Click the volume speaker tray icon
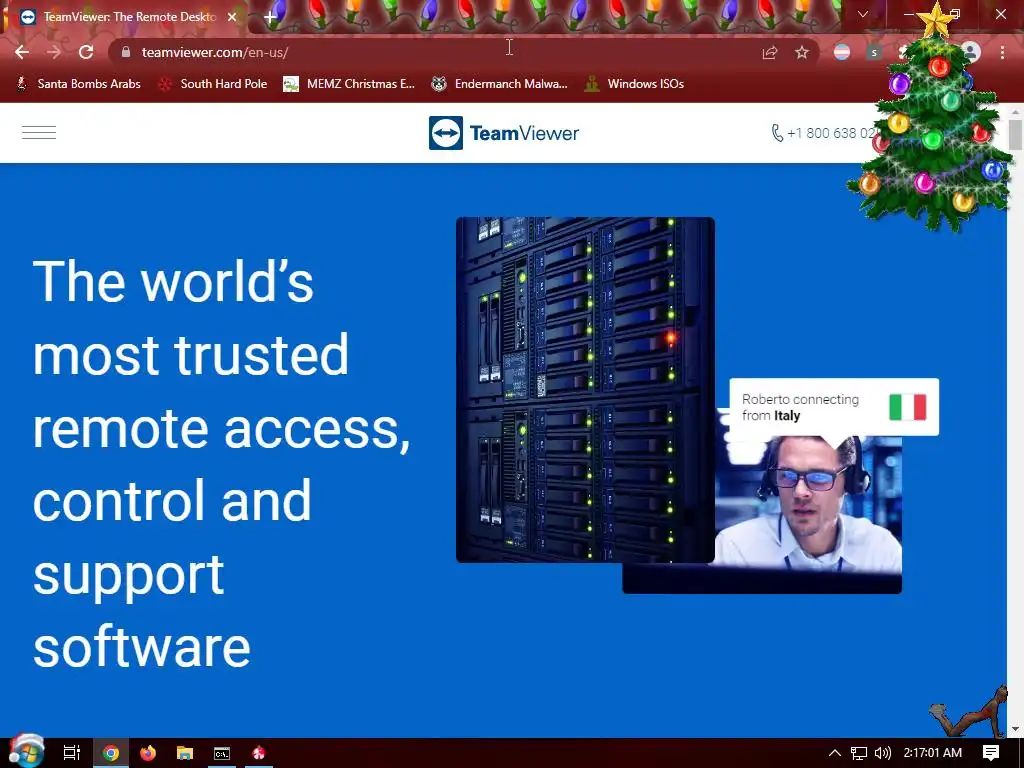 [882, 753]
